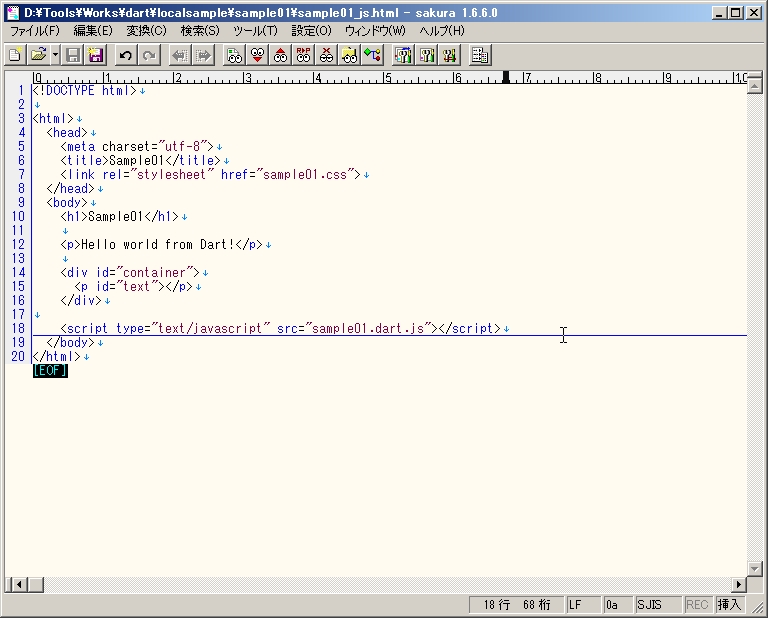The height and width of the screenshot is (618, 768).
Task: Open the ファイル(F) menu
Action: (35, 31)
